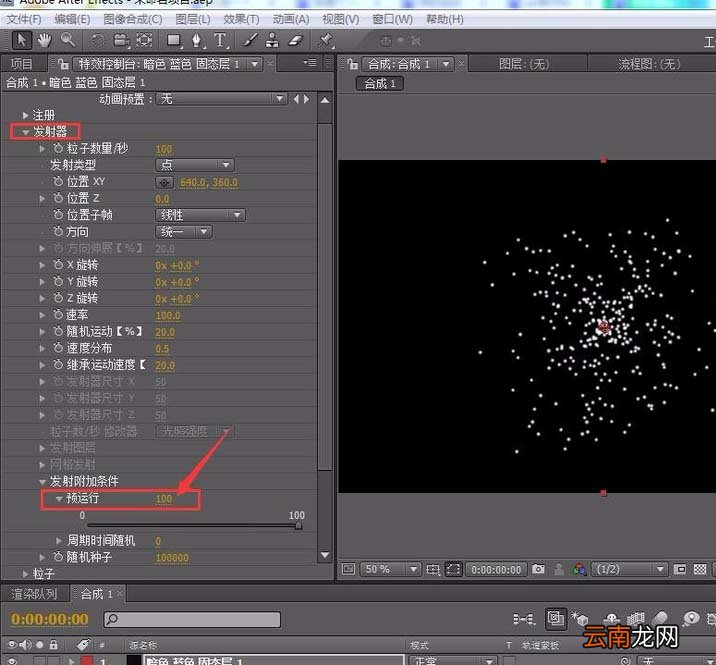Collapse 发射附加条件 section
The width and height of the screenshot is (716, 665).
tap(42, 482)
